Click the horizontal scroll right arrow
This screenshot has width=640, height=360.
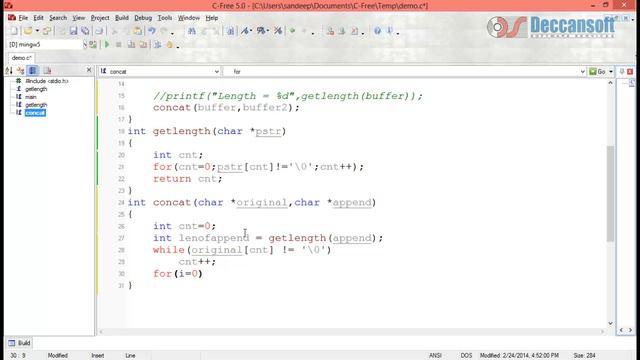coord(603,331)
